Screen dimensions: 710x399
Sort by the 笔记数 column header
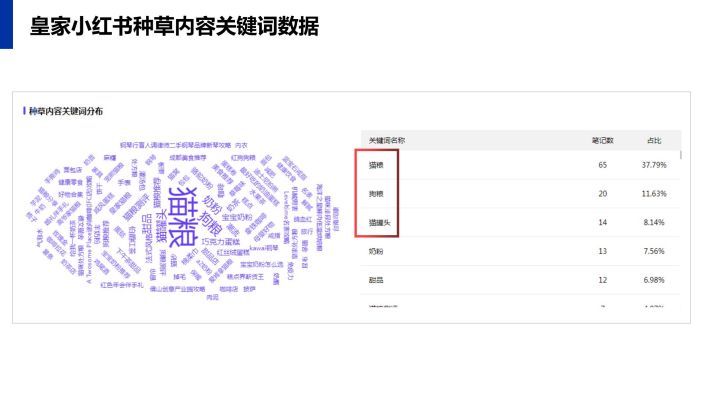click(602, 141)
